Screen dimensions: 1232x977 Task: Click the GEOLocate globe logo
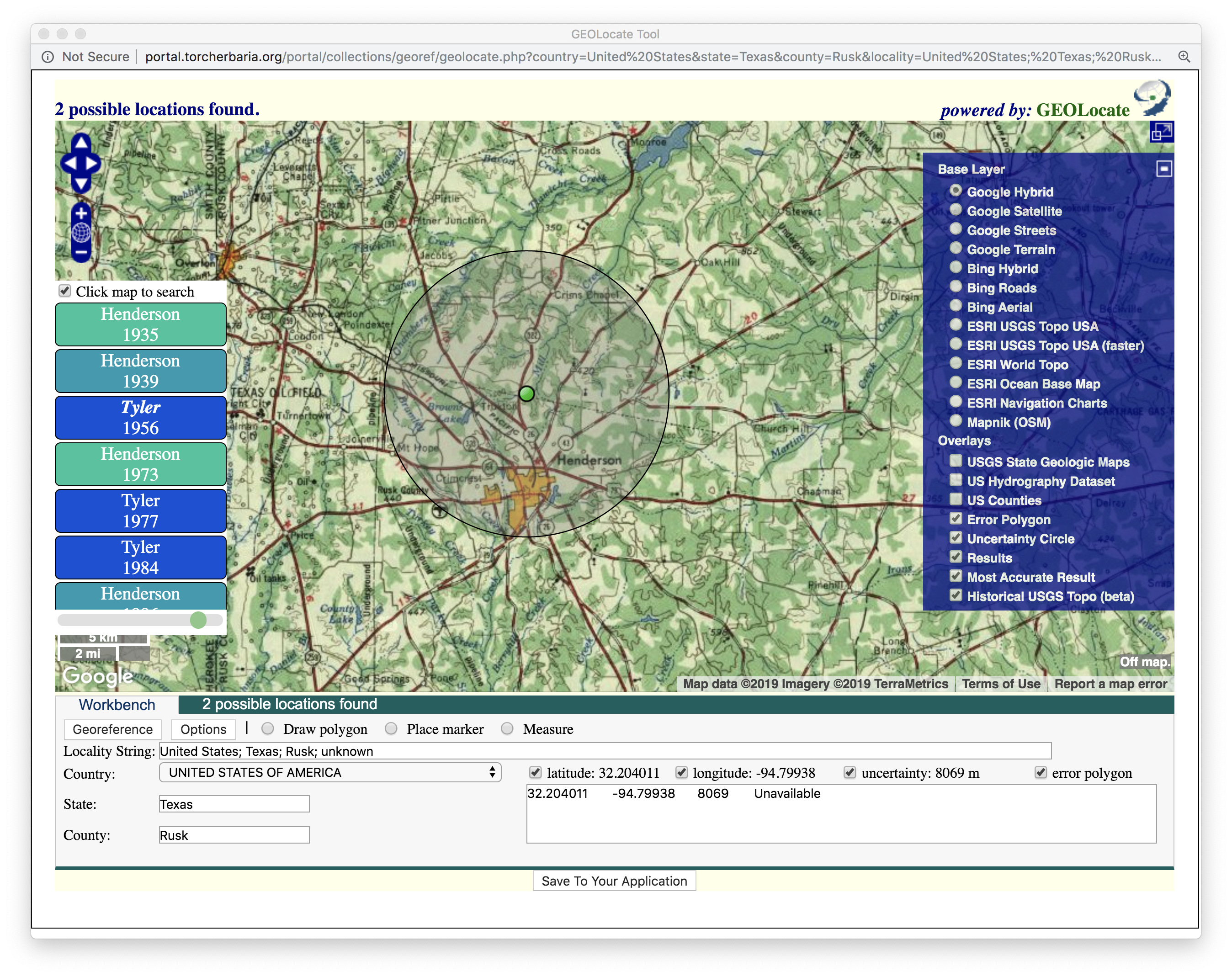click(1152, 98)
